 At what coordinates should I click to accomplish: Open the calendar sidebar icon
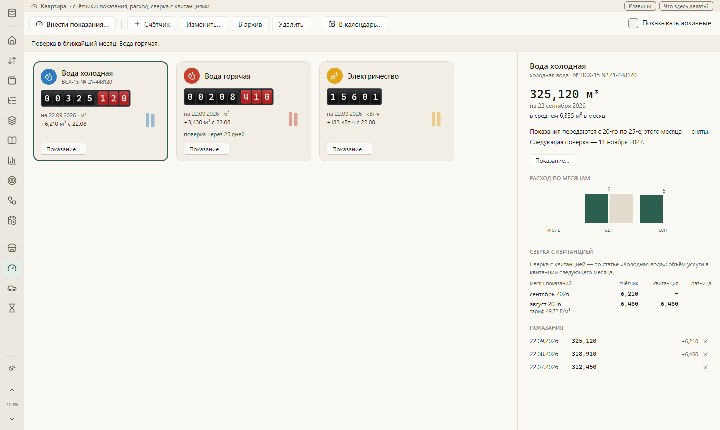[12, 221]
